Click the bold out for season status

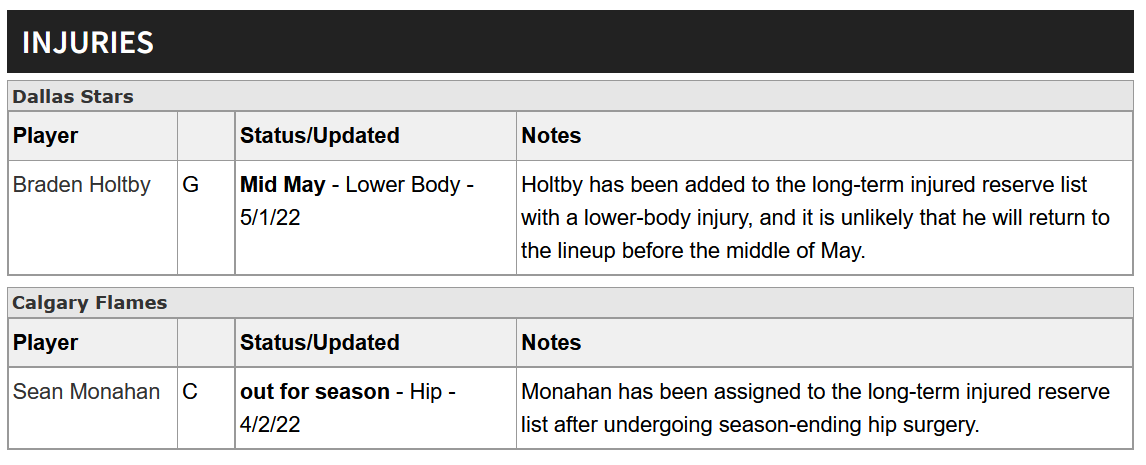[314, 392]
